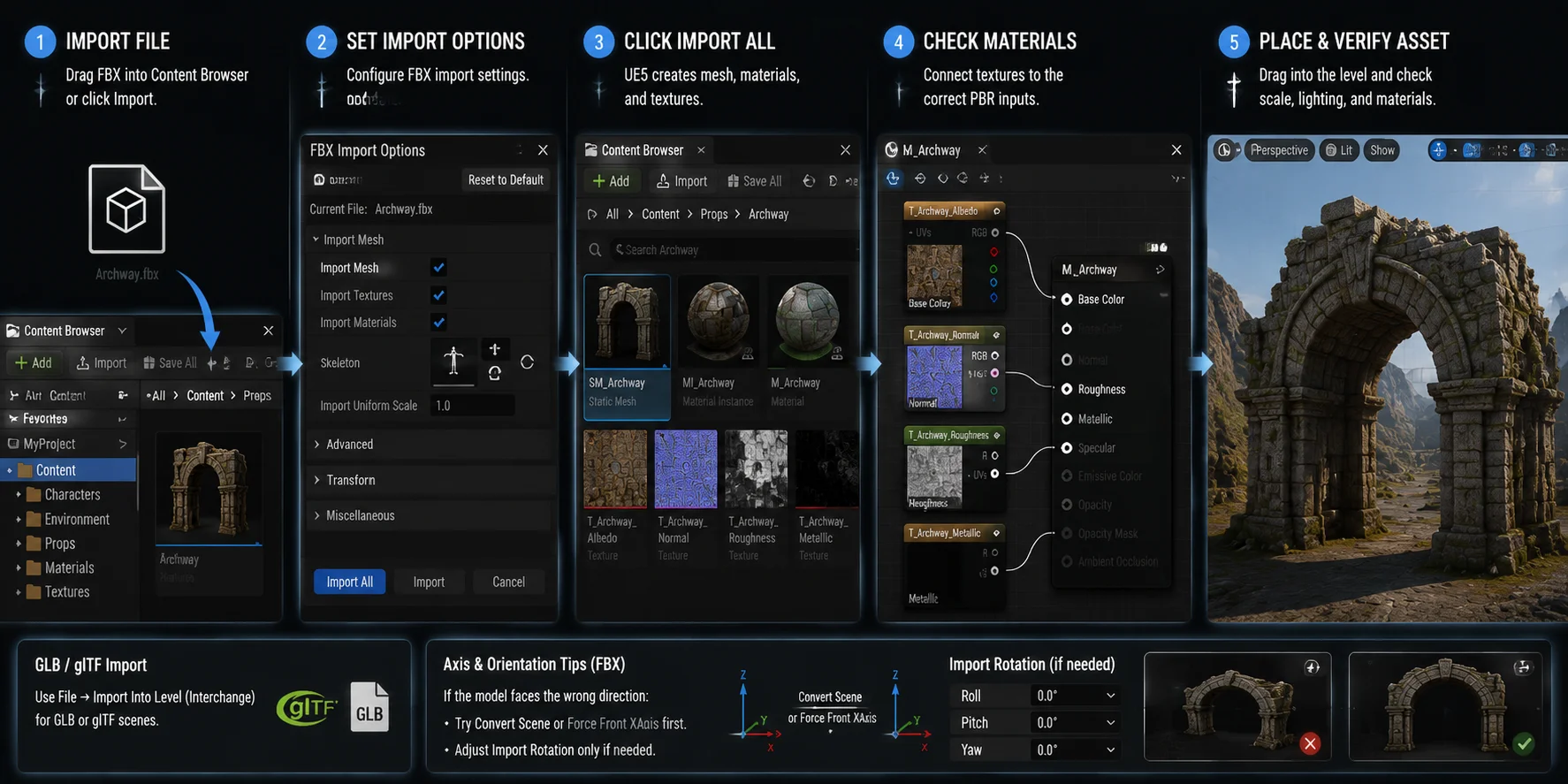Click the reset arrow next to Skeleton
This screenshot has width=1568, height=784.
(527, 362)
